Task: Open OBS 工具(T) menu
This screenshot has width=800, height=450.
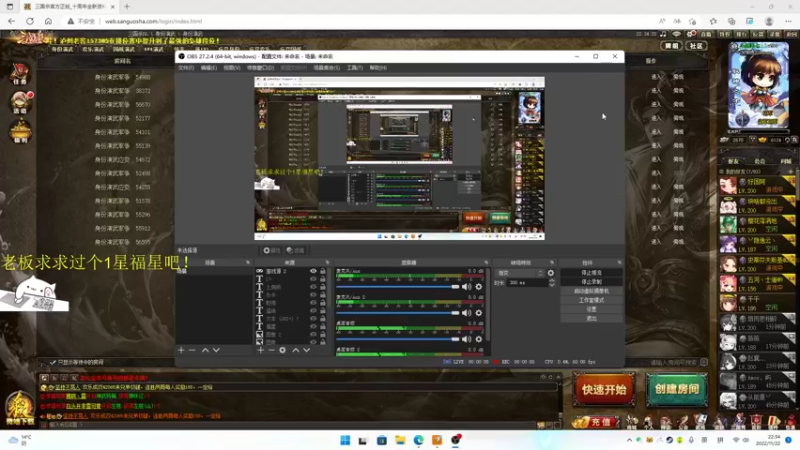Action: tap(355, 68)
